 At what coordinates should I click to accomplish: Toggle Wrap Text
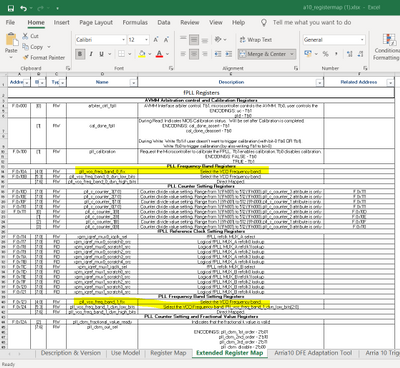click(x=256, y=40)
